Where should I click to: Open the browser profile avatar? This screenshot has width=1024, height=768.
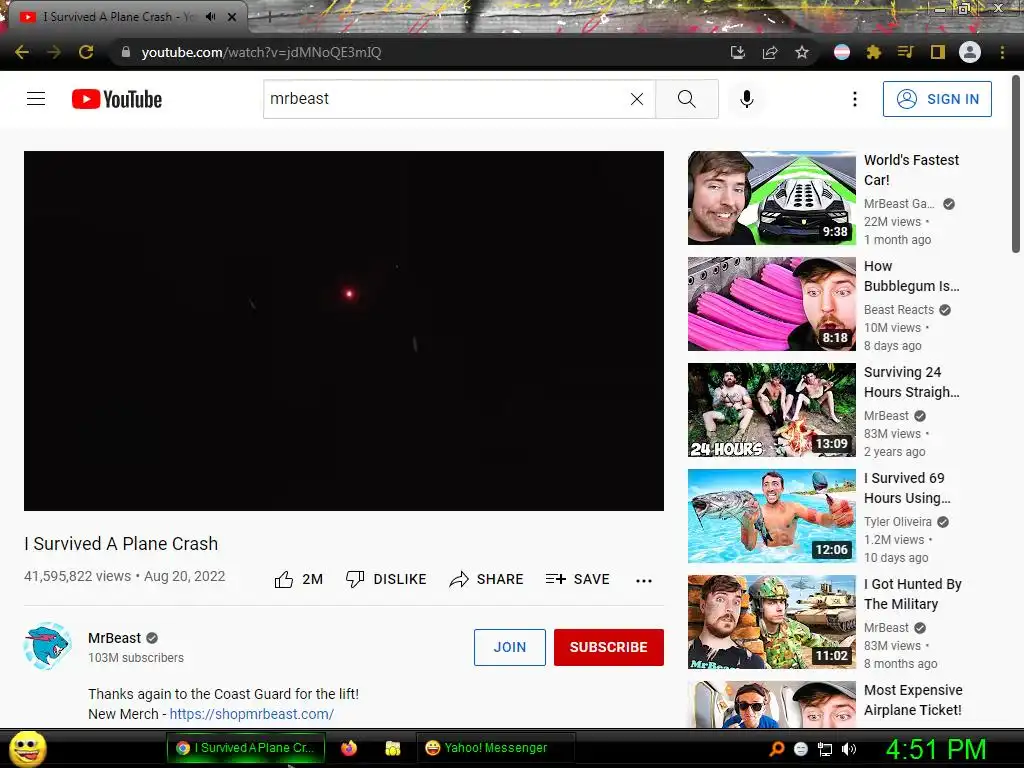[970, 52]
